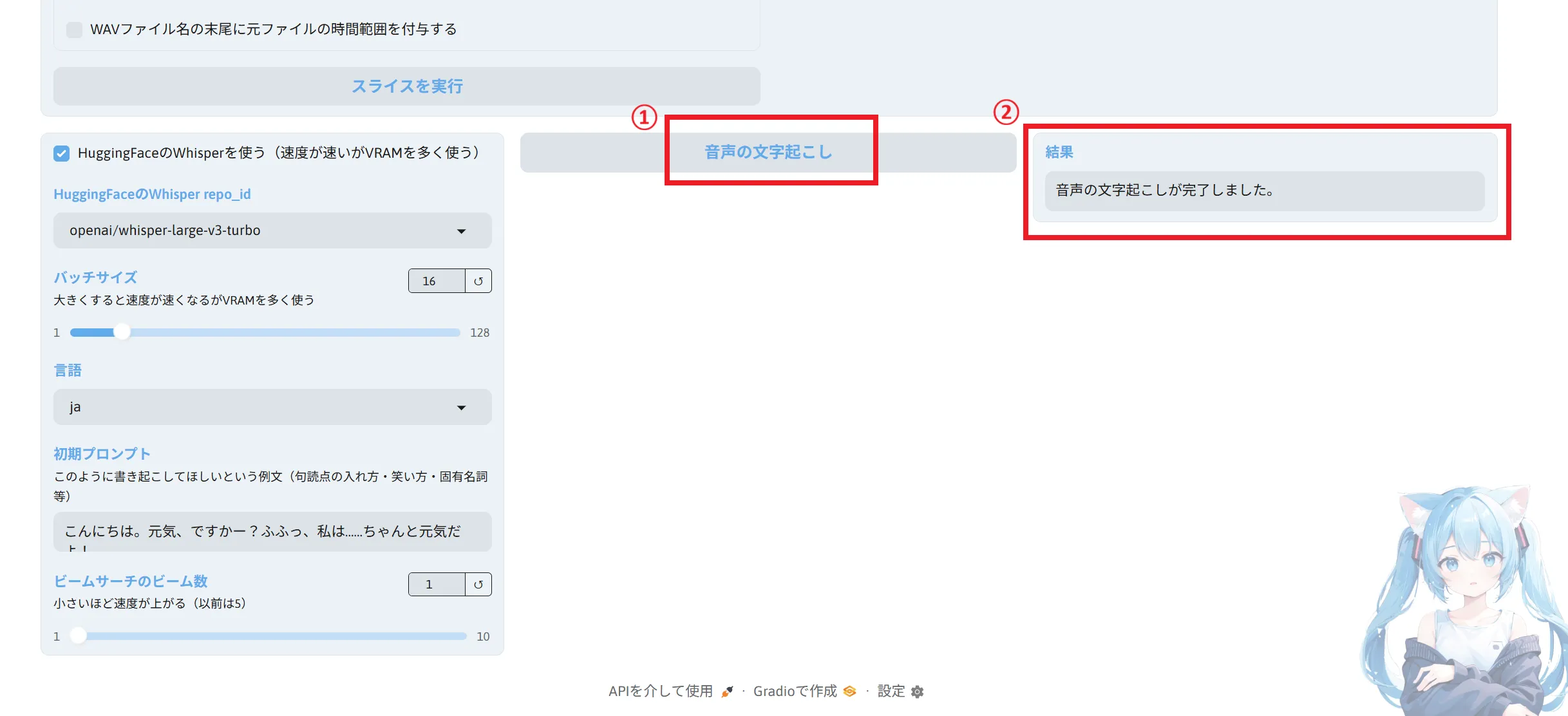The width and height of the screenshot is (1568, 716).
Task: Expand the 言語 language dropdown showing ja
Action: pyautogui.click(x=461, y=408)
